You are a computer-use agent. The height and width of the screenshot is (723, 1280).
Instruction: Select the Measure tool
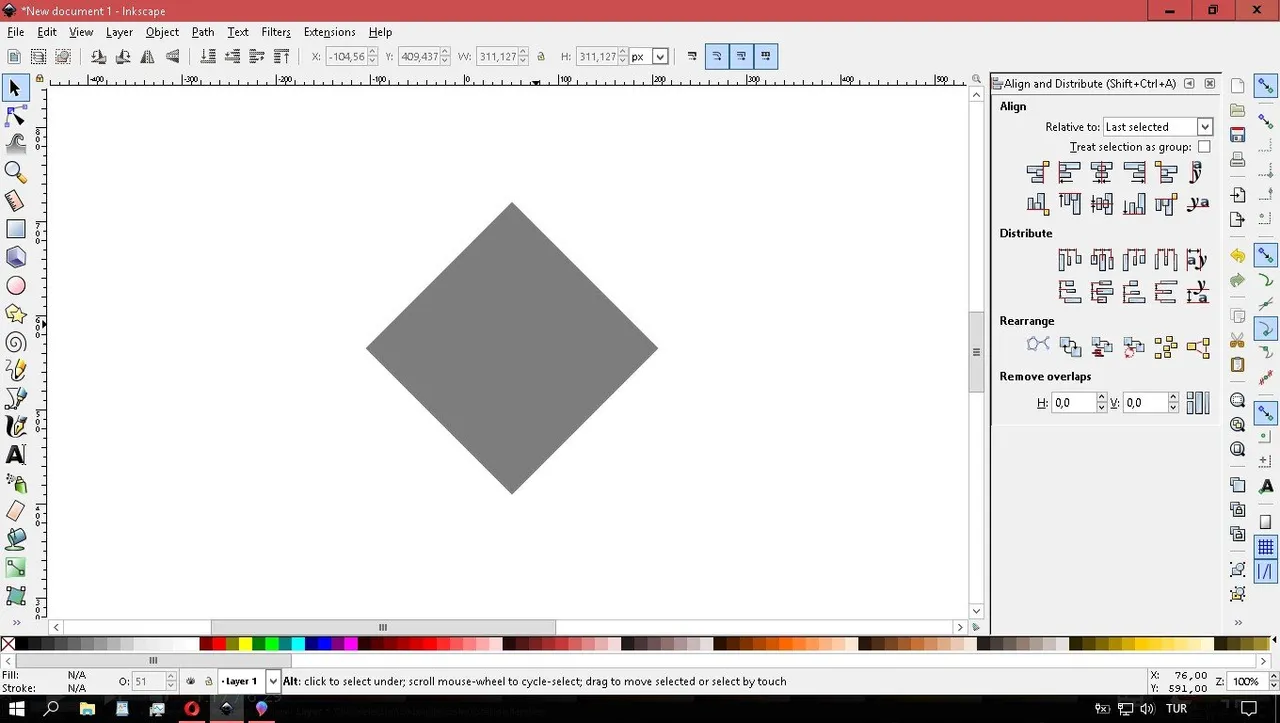pyautogui.click(x=15, y=201)
